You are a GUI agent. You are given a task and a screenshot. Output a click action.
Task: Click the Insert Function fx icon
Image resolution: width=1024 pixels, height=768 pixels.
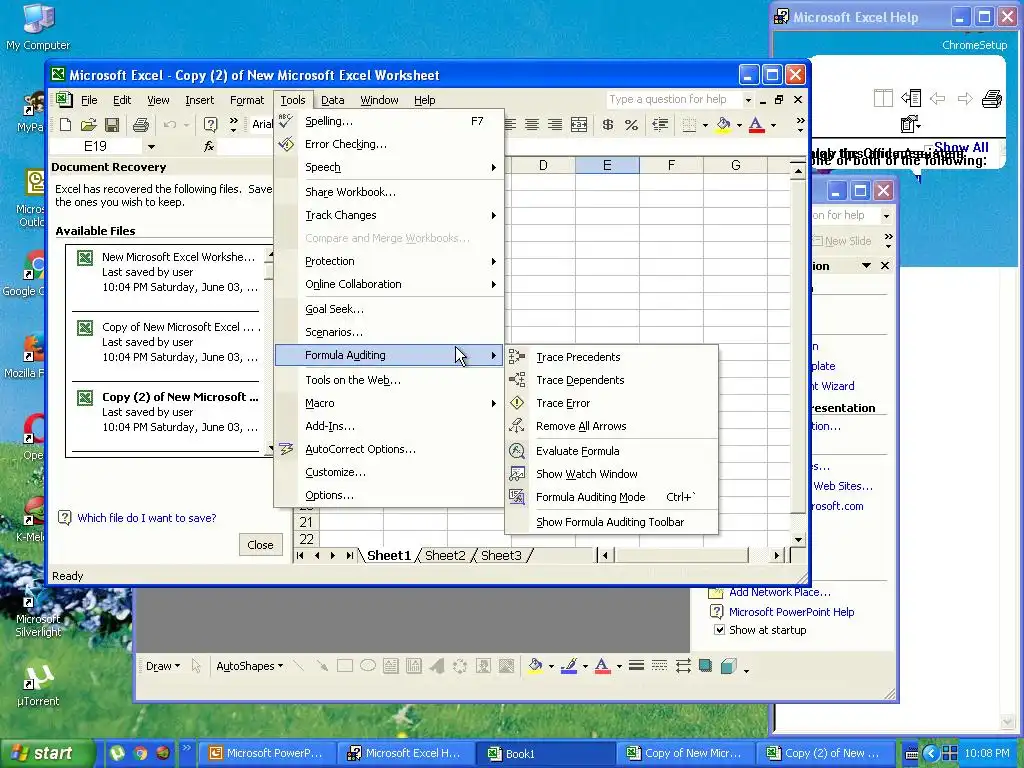[x=209, y=146]
